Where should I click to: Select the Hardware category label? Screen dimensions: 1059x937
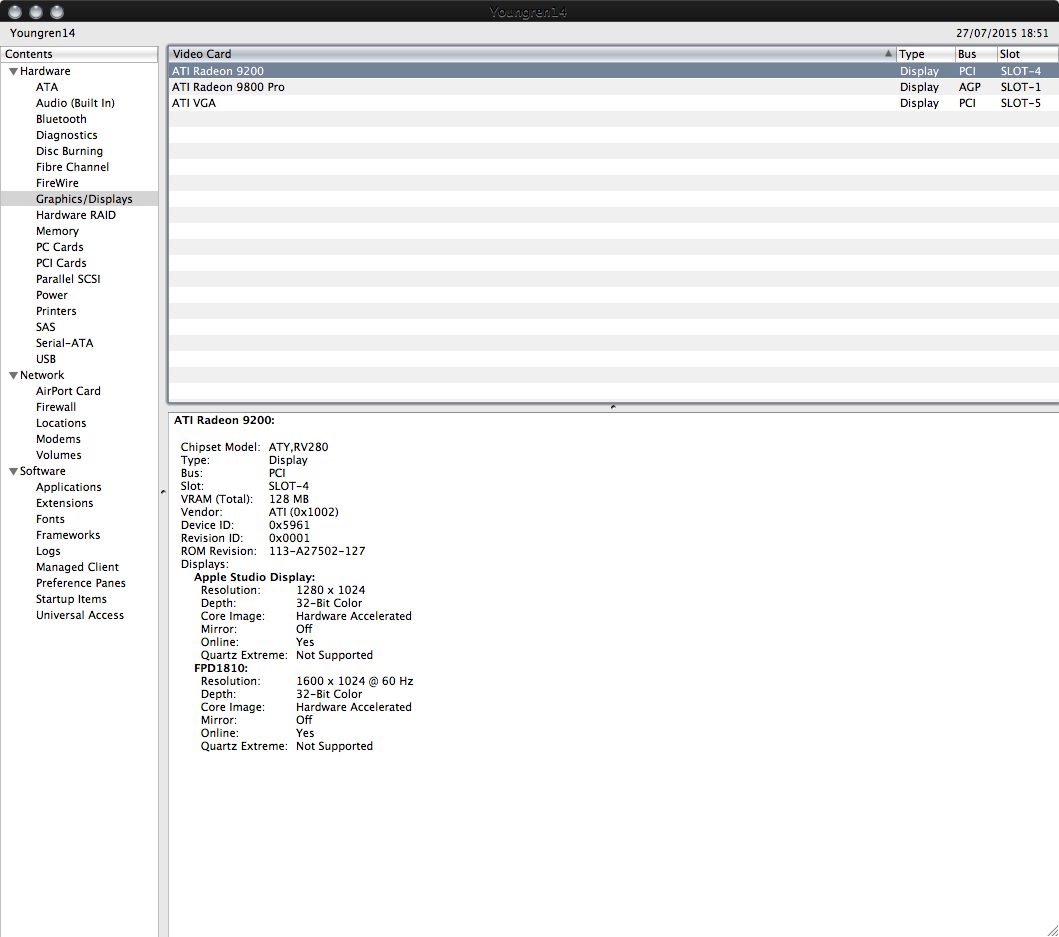(45, 71)
